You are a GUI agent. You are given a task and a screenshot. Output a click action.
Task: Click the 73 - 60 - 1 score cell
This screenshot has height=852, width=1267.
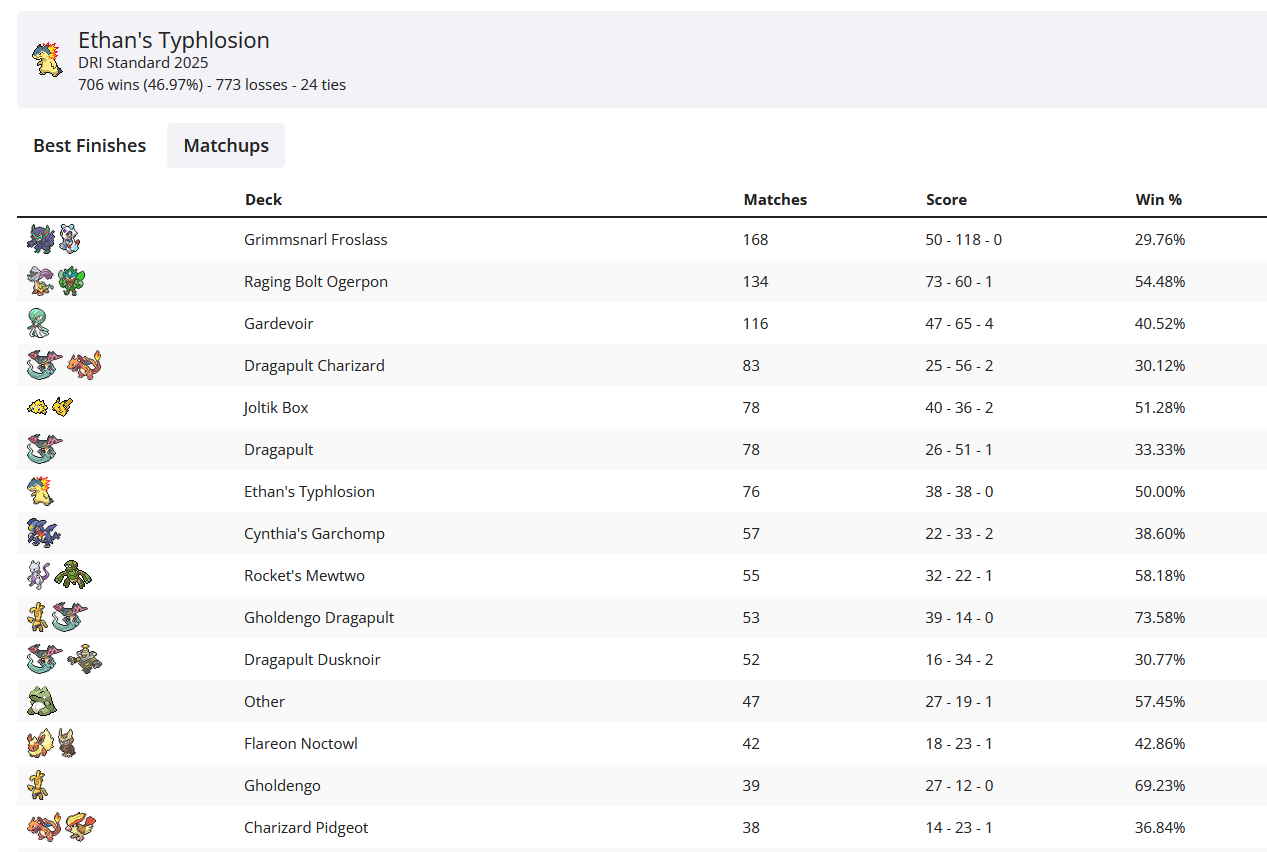(x=959, y=282)
